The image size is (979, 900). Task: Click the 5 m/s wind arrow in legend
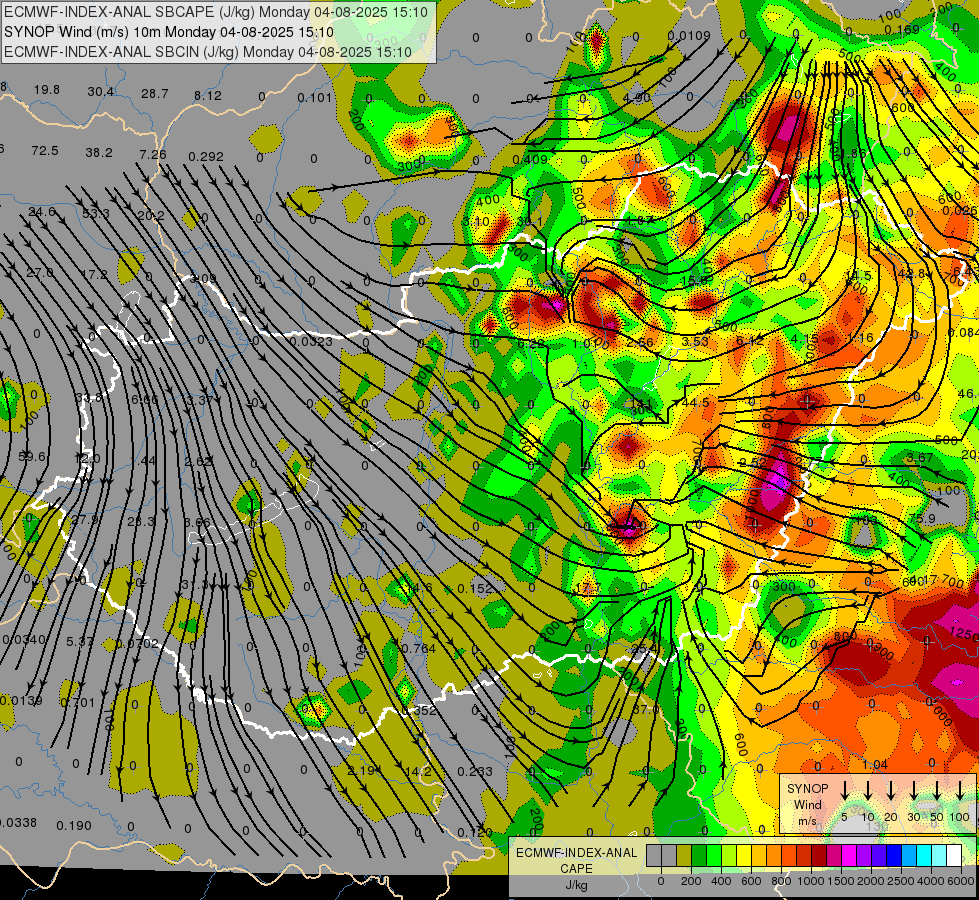point(845,791)
